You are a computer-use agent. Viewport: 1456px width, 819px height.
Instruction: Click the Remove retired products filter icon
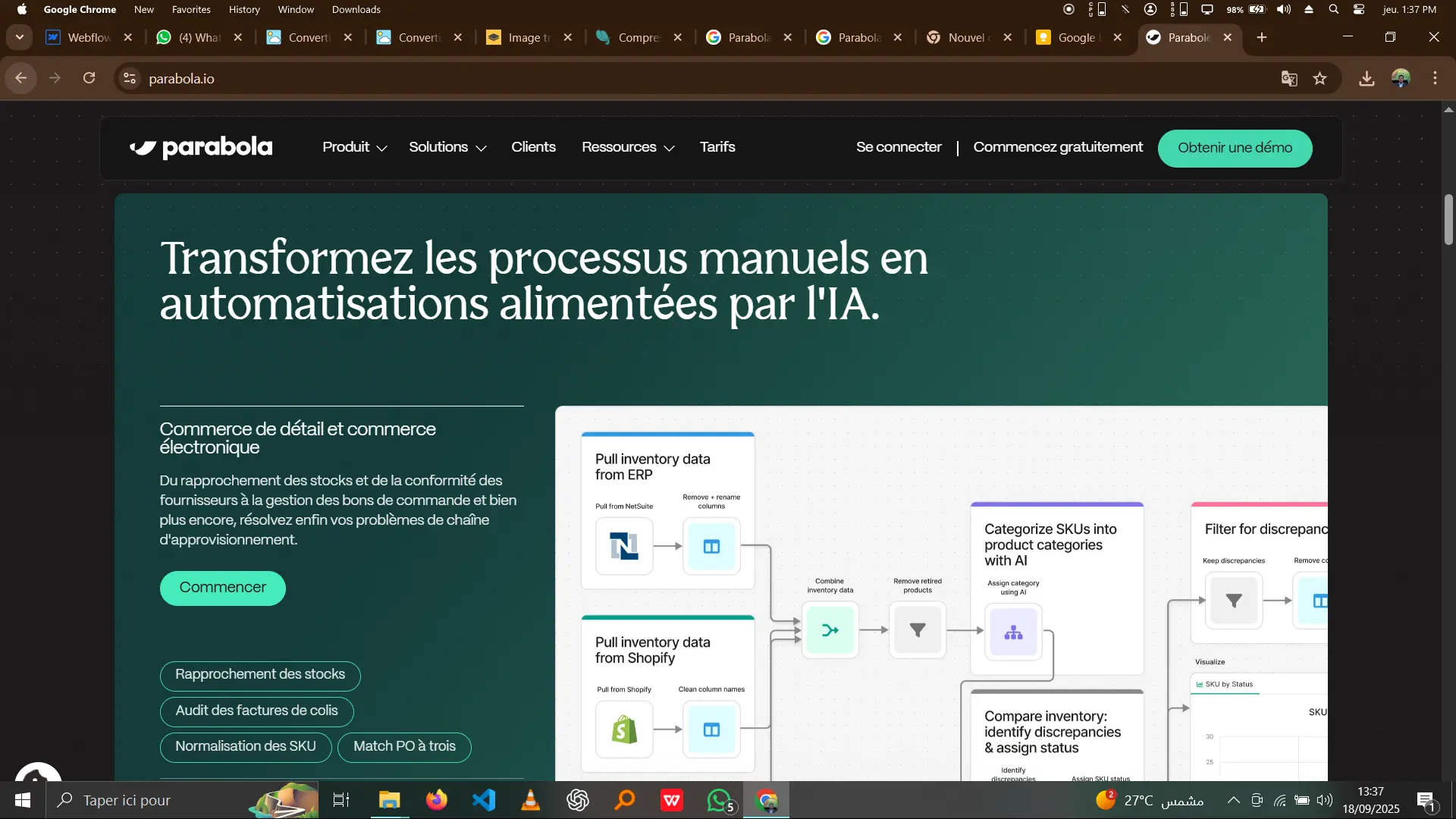pyautogui.click(x=917, y=630)
